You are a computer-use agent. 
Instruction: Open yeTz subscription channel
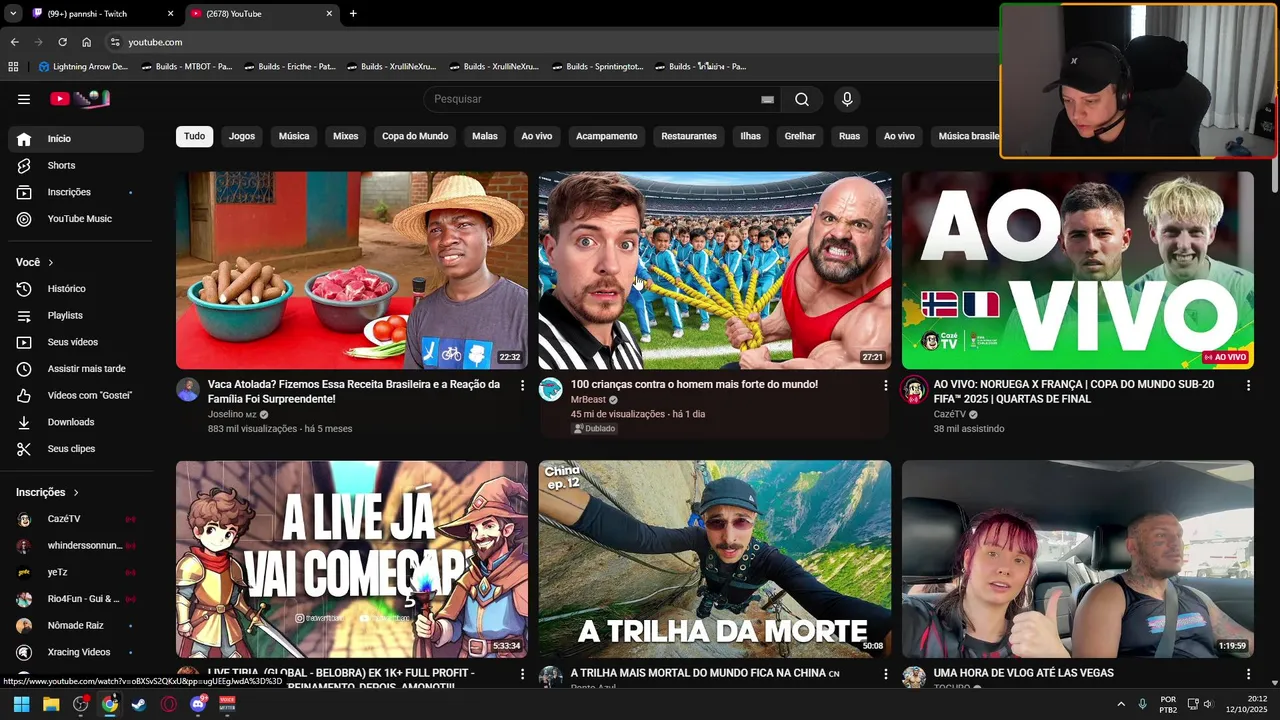[76, 572]
